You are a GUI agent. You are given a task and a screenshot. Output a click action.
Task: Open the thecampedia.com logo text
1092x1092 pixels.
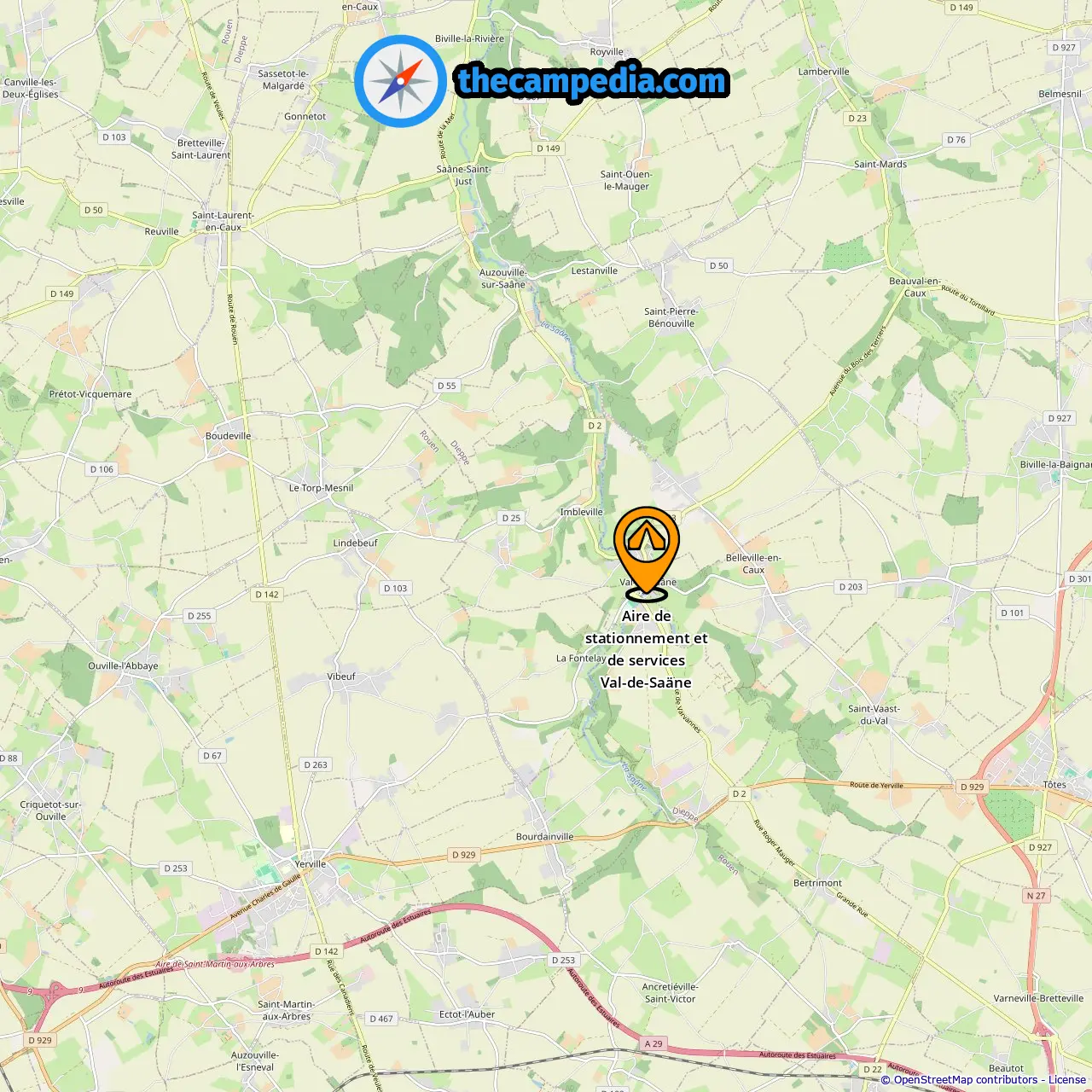[x=592, y=81]
